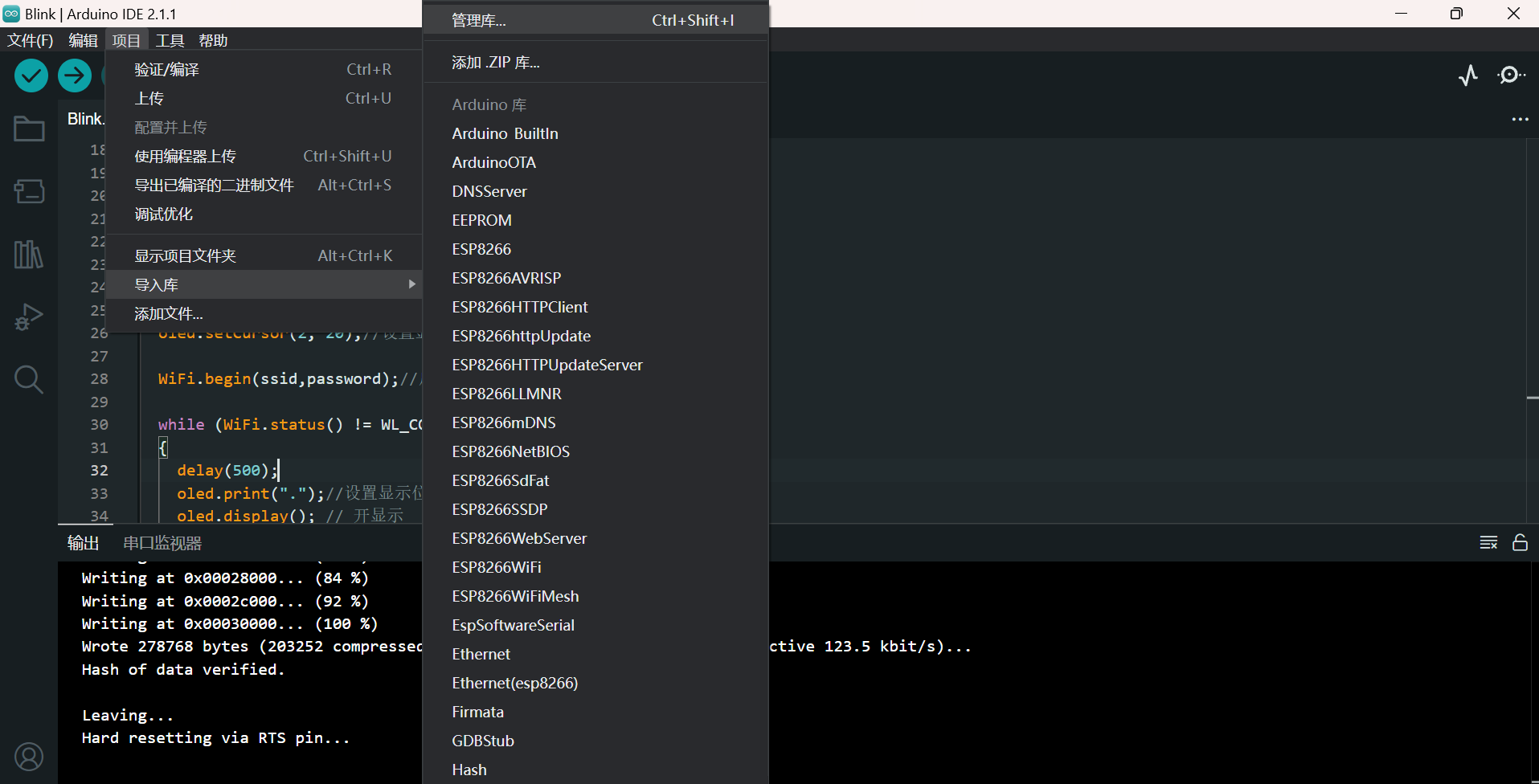Select 添加文件... menu entry
This screenshot has width=1539, height=784.
(x=264, y=314)
